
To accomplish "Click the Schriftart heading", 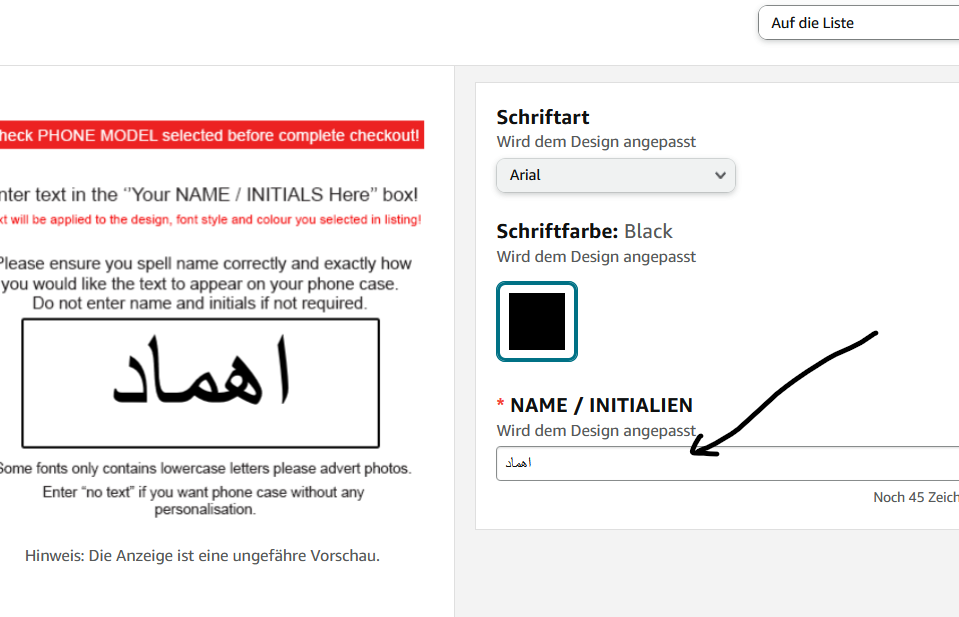I will [542, 117].
